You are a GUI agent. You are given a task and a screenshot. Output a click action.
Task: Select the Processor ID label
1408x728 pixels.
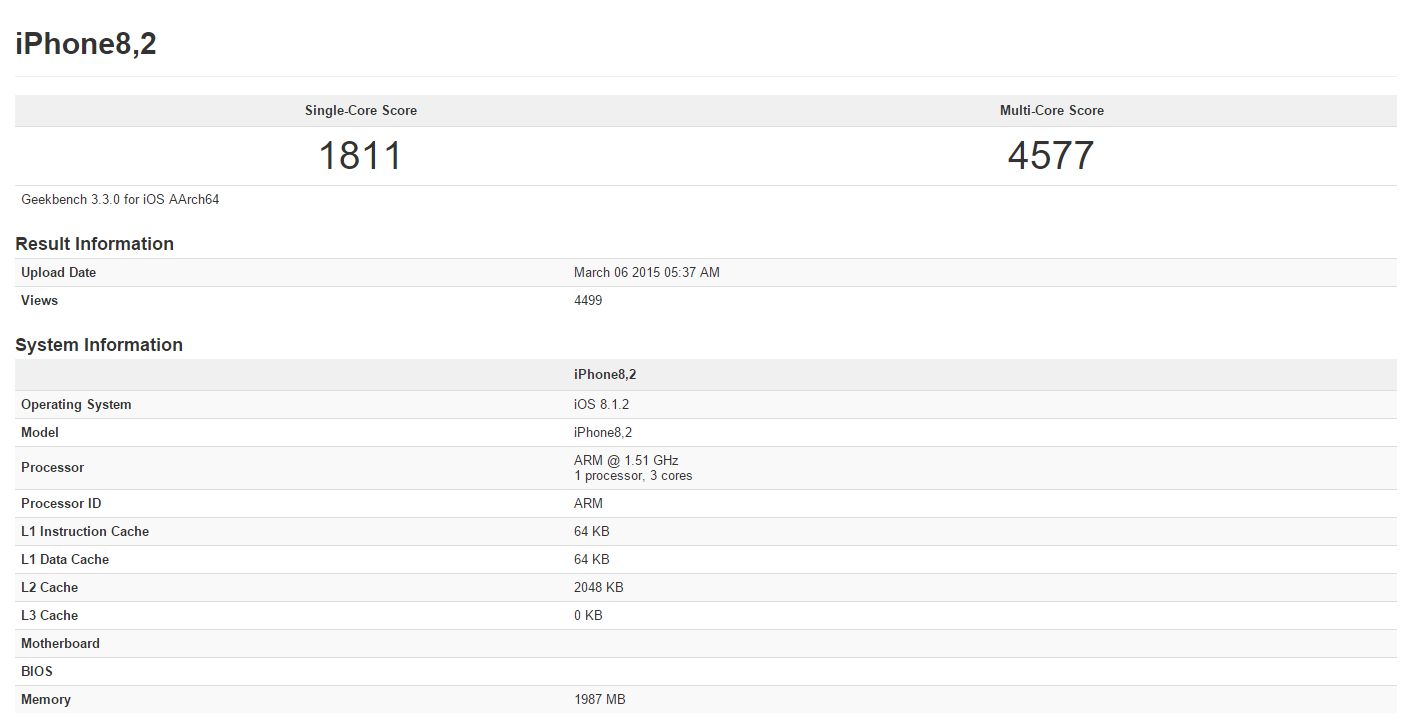61,504
